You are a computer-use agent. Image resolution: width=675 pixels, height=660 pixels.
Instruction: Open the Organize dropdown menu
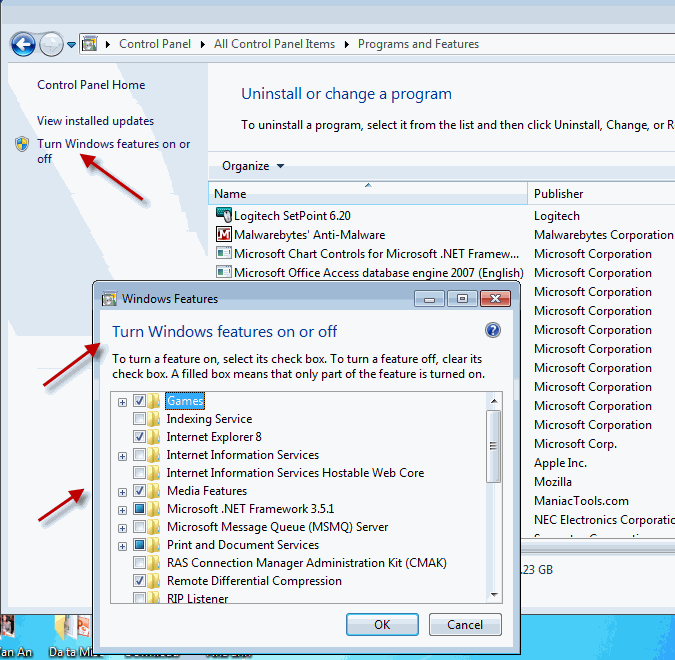253,166
